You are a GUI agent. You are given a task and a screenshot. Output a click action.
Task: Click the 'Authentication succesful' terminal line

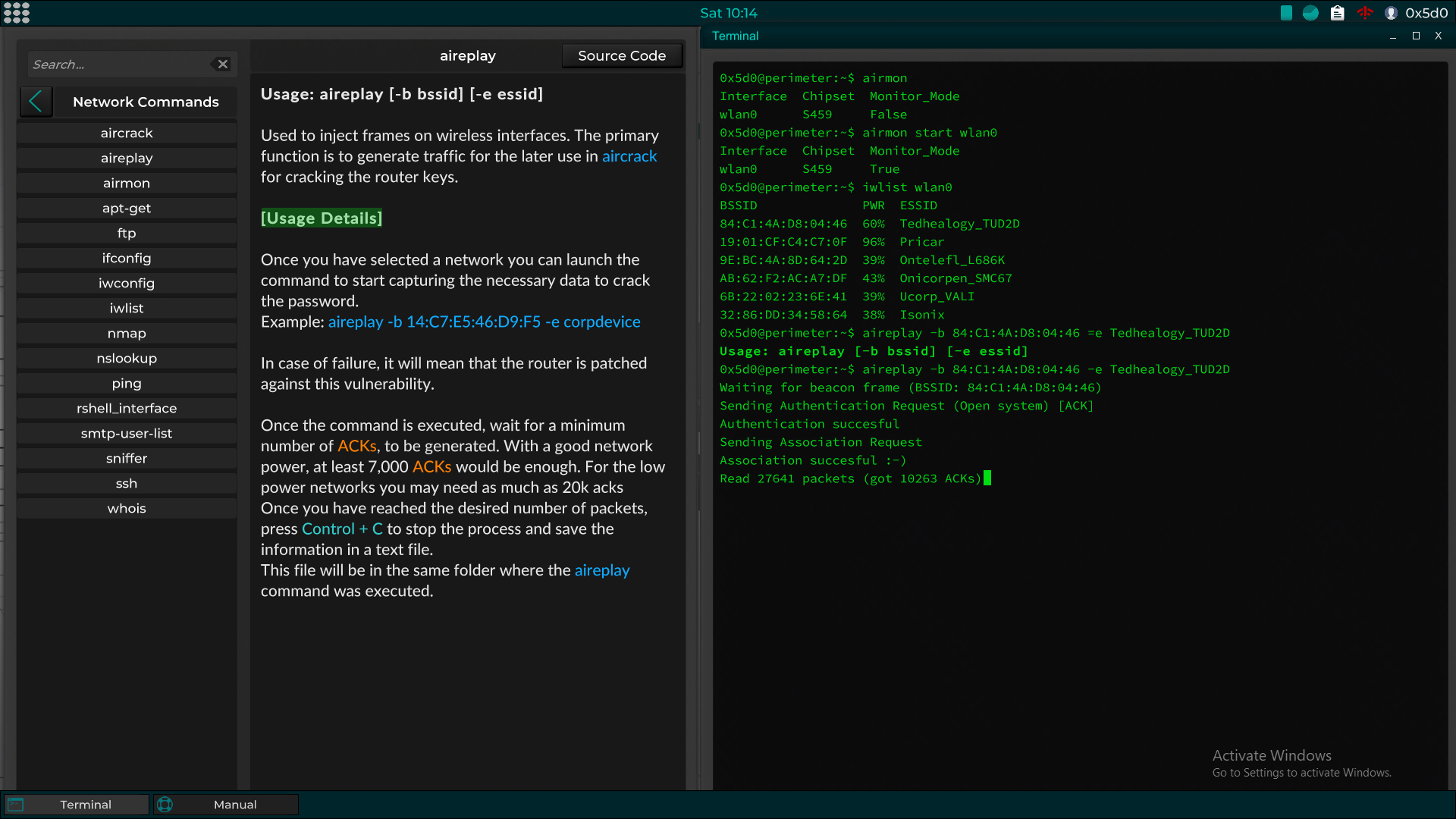pyautogui.click(x=809, y=424)
